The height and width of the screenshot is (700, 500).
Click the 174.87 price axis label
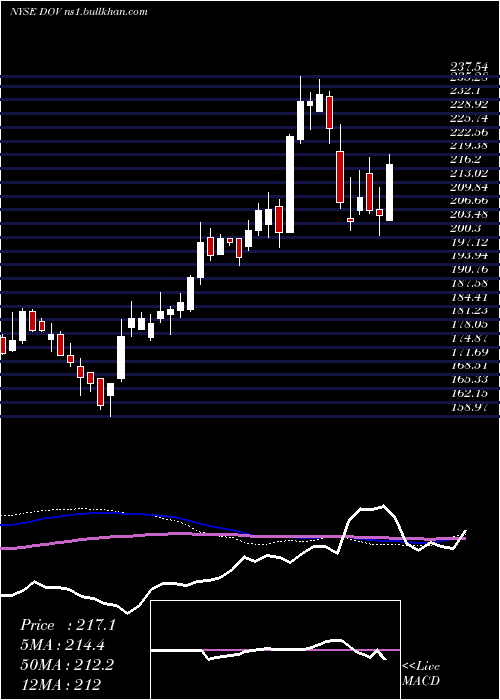click(468, 338)
